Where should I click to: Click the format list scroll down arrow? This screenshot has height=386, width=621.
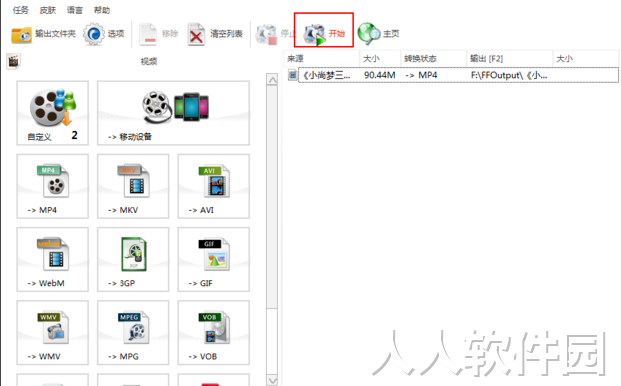(x=272, y=380)
